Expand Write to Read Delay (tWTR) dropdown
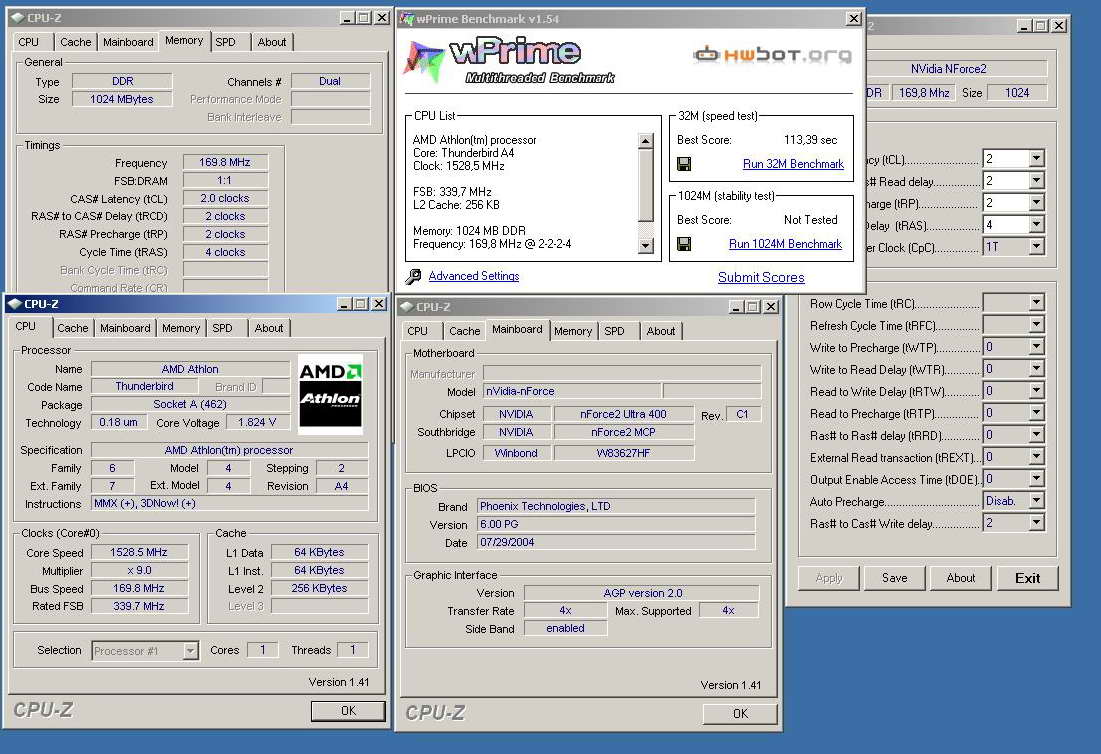 coord(1036,369)
